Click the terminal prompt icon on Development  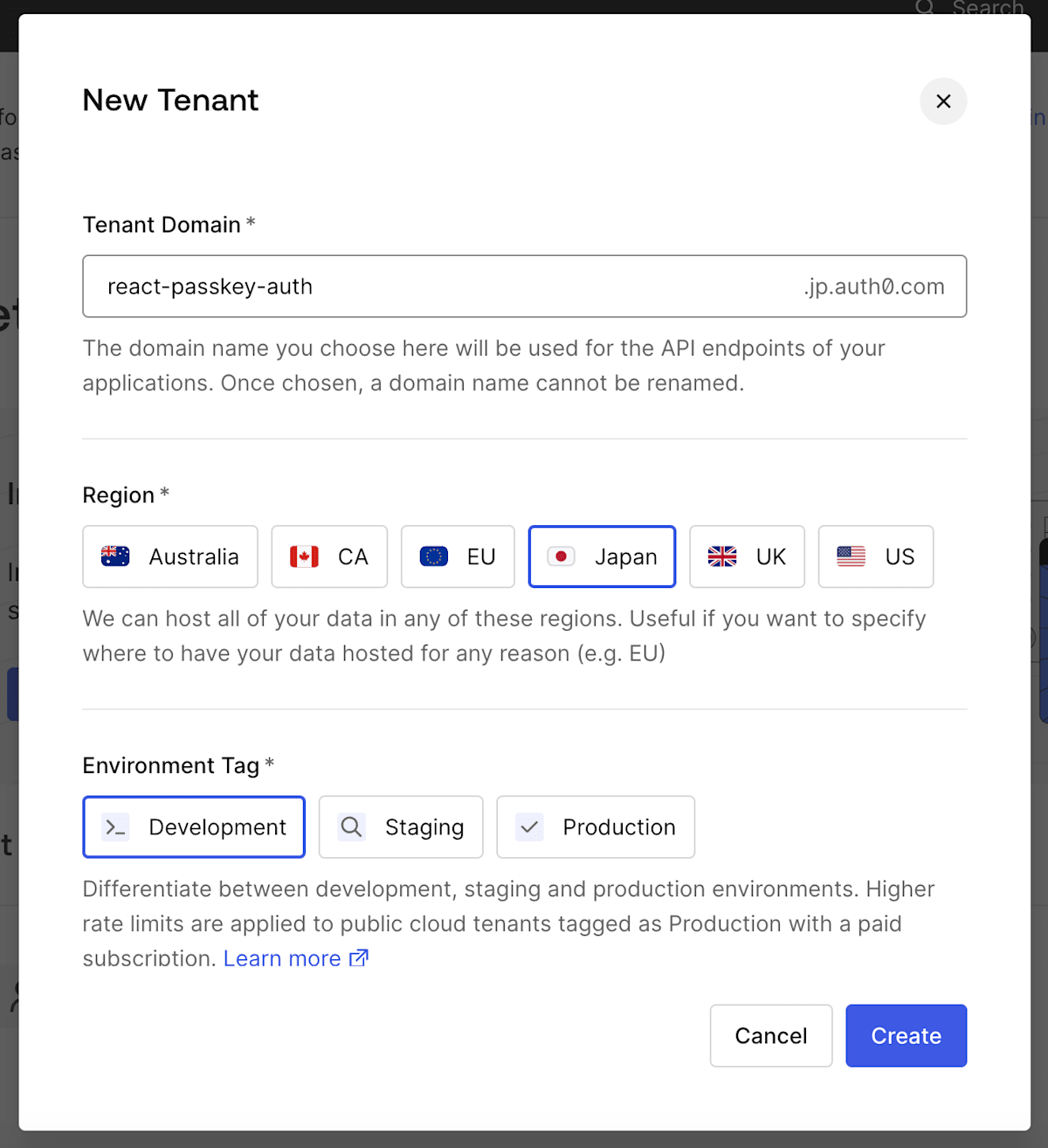coord(115,827)
